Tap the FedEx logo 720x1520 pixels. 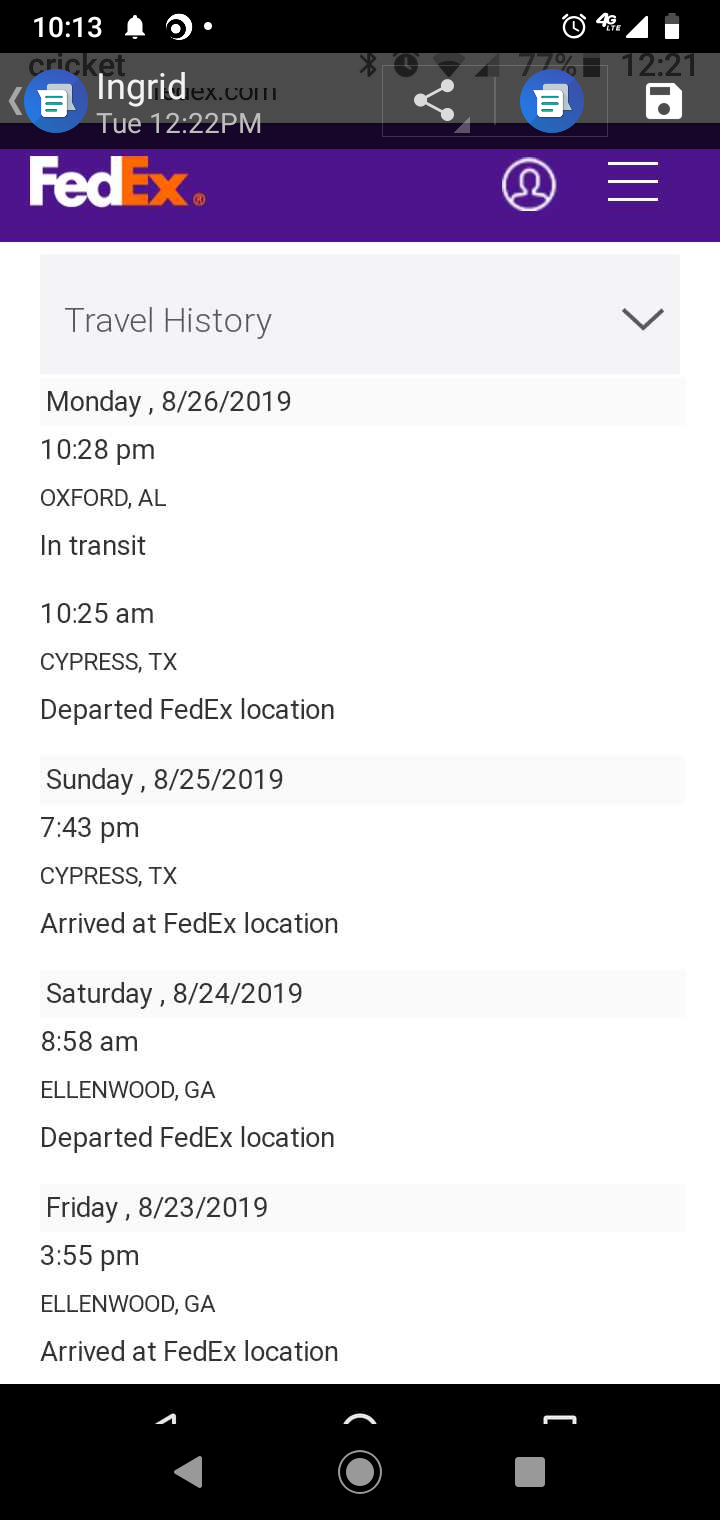point(117,183)
